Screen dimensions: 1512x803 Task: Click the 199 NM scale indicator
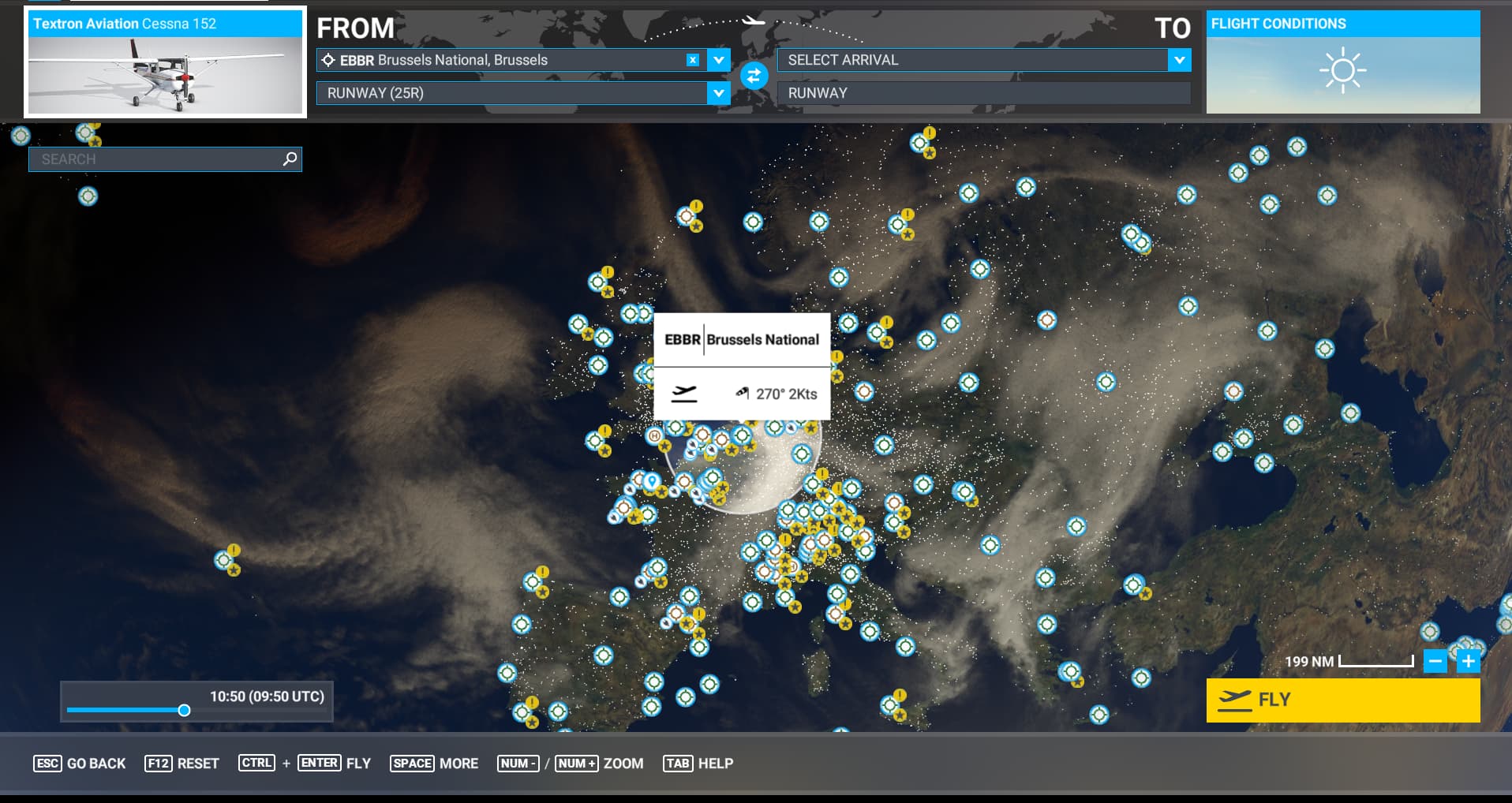click(x=1348, y=661)
